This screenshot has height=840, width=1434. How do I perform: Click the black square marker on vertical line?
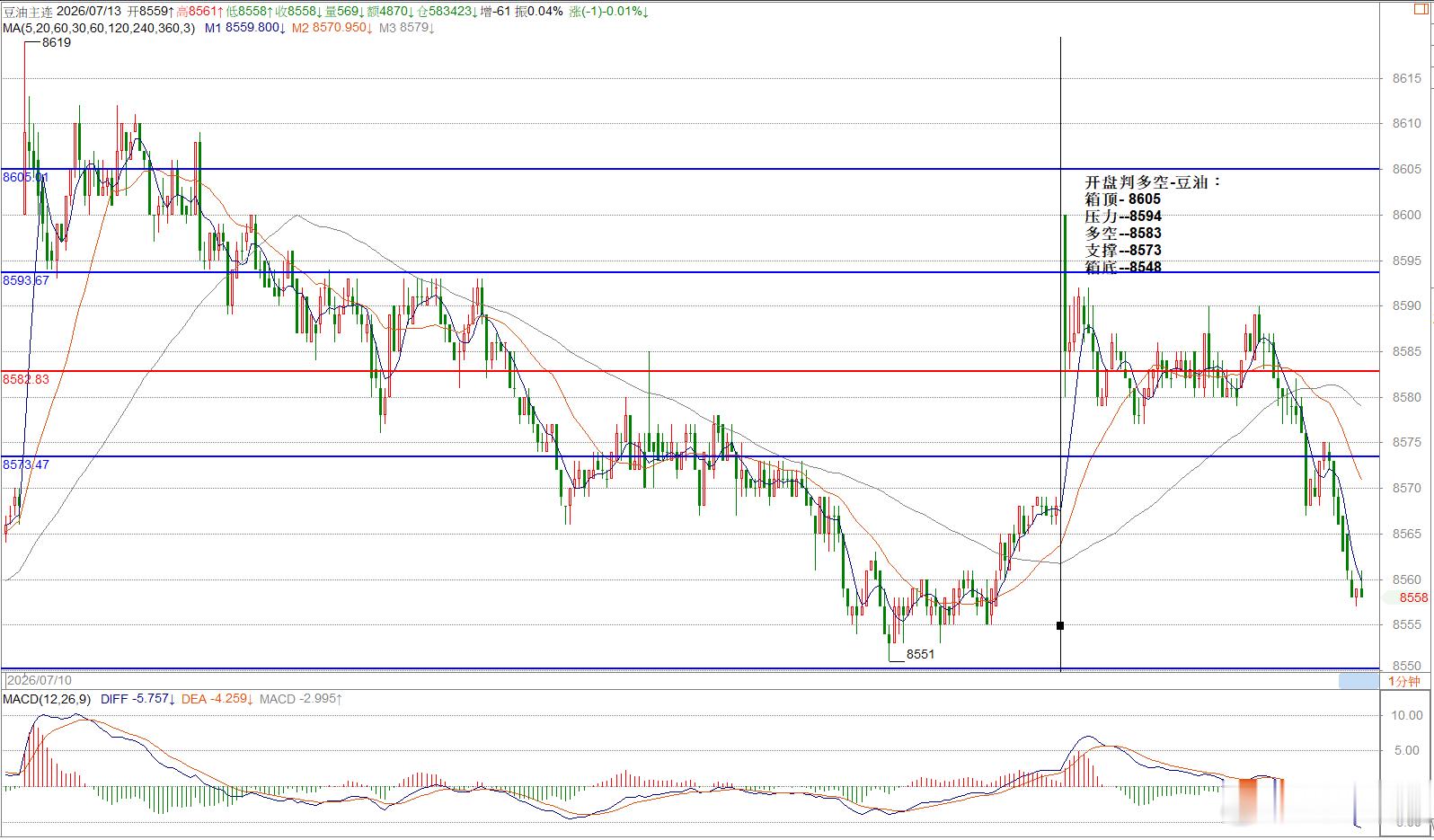coord(1060,625)
